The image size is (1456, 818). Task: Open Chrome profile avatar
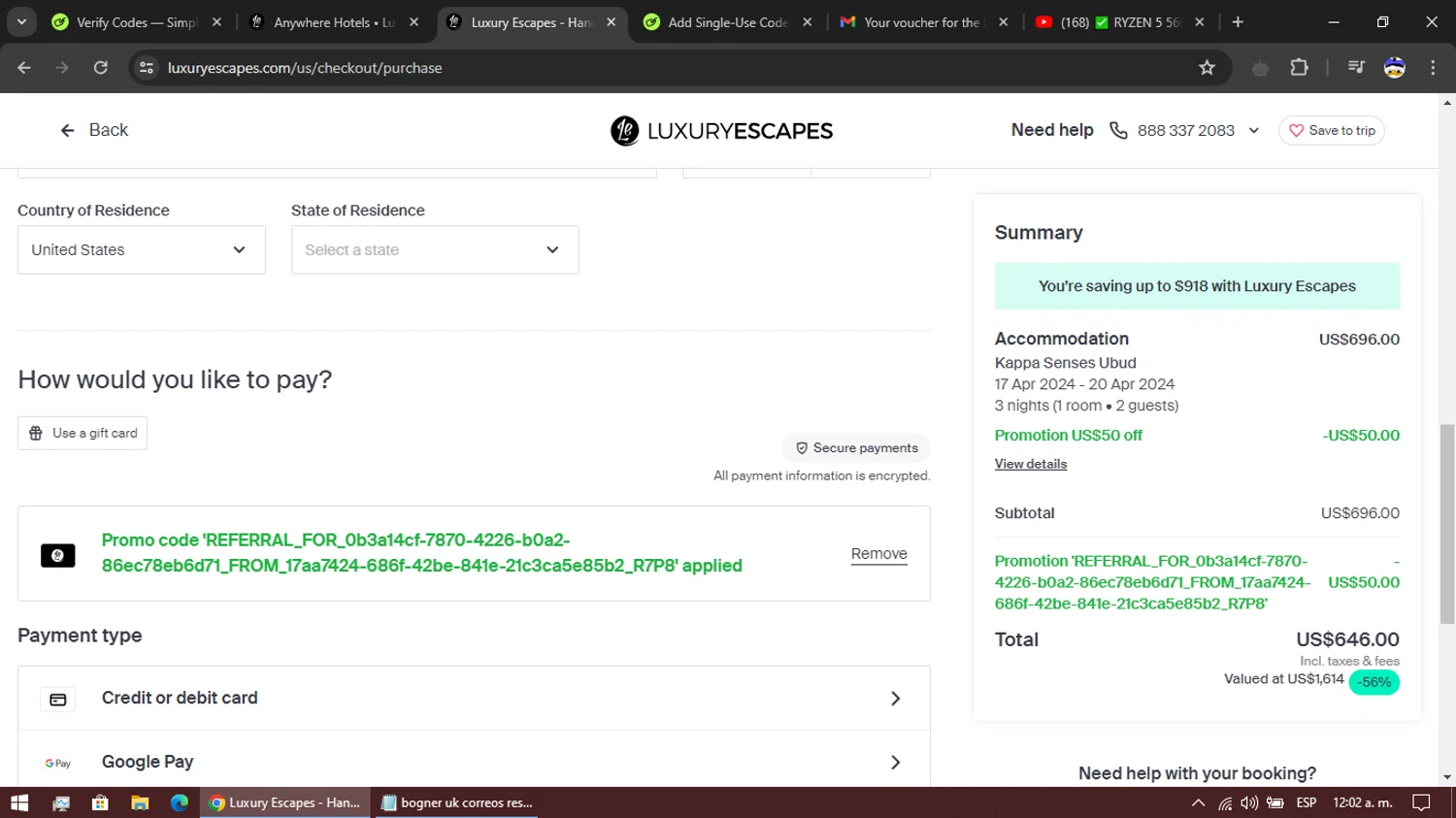click(x=1395, y=67)
